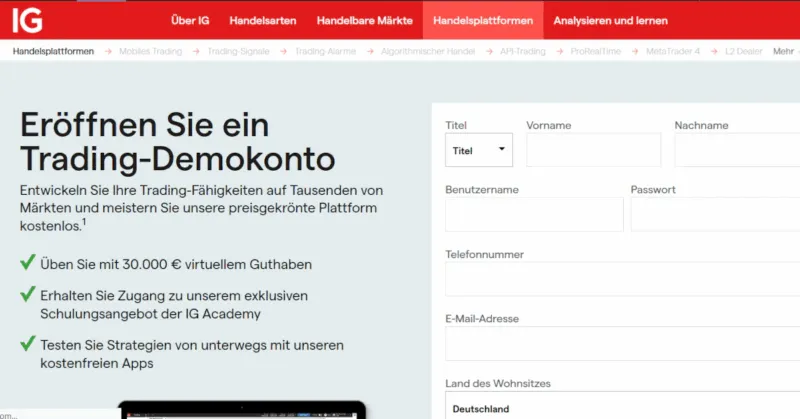
Task: Click the text 'kostenfreien Apps'
Action: tap(97, 363)
